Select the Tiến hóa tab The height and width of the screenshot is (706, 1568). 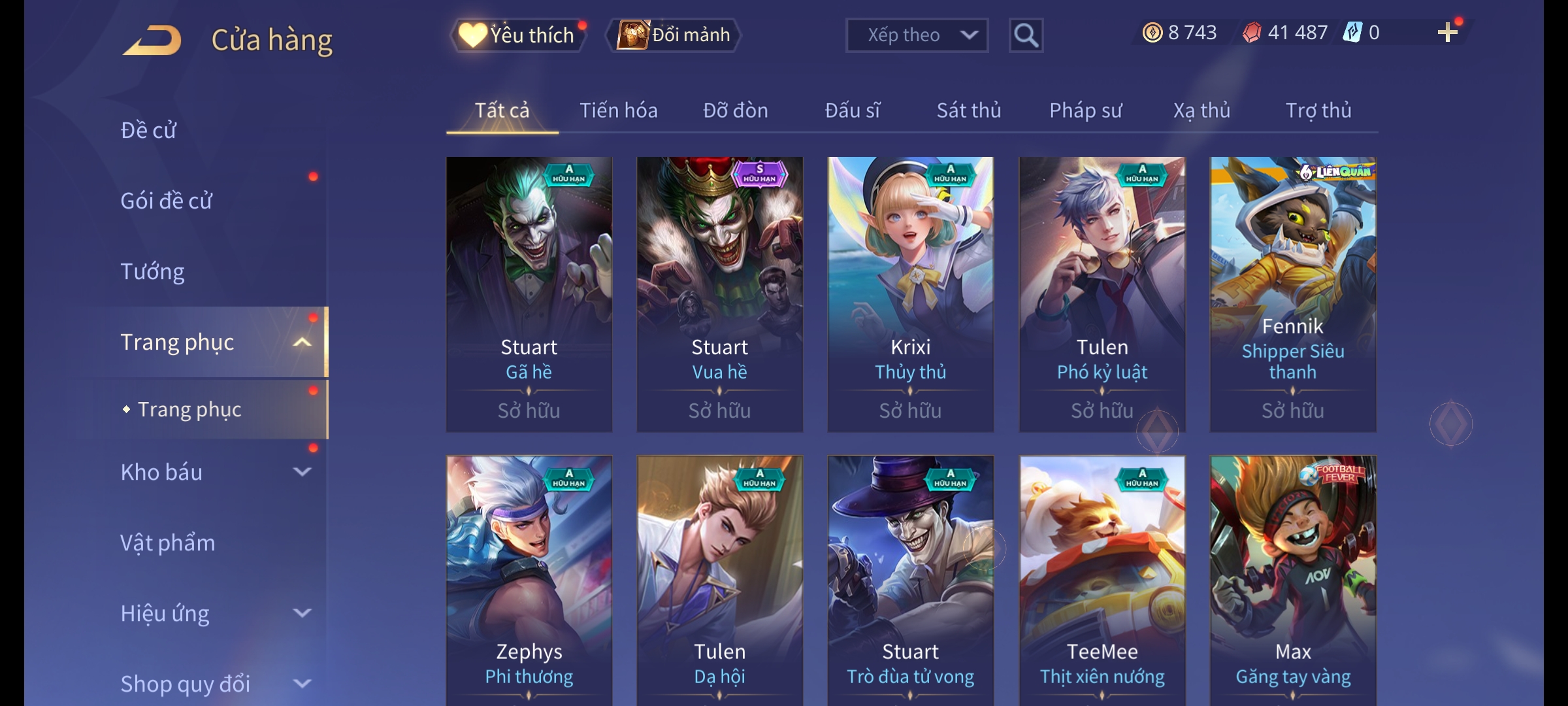pyautogui.click(x=619, y=110)
